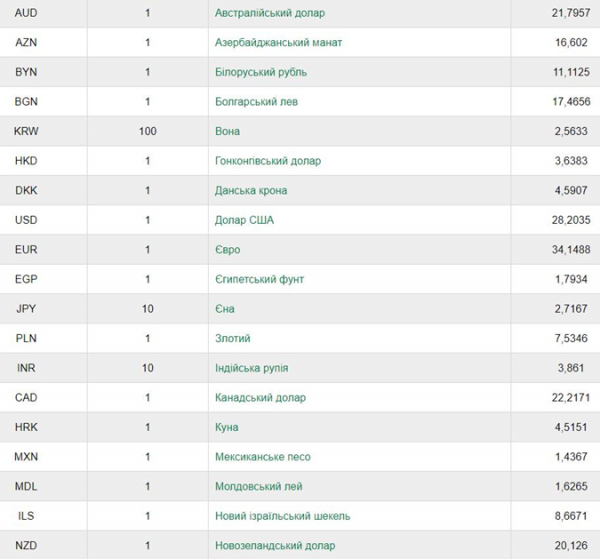This screenshot has width=600, height=559.
Task: Open the Долар США link
Action: pos(244,220)
